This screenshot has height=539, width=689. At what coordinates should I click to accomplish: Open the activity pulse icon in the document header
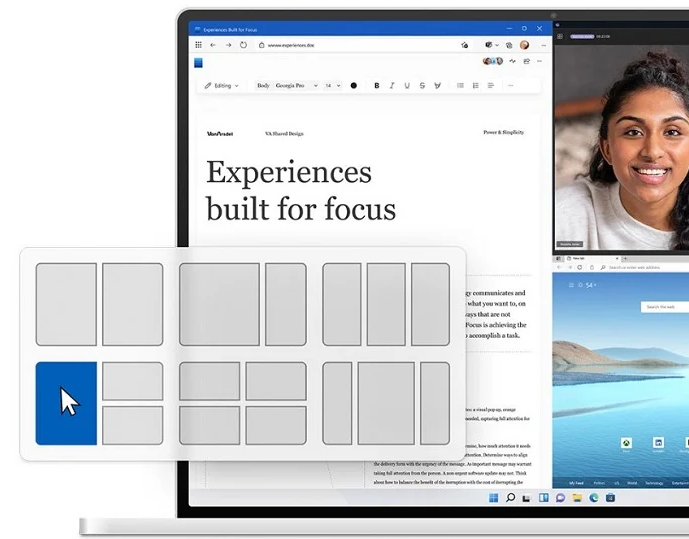(512, 61)
